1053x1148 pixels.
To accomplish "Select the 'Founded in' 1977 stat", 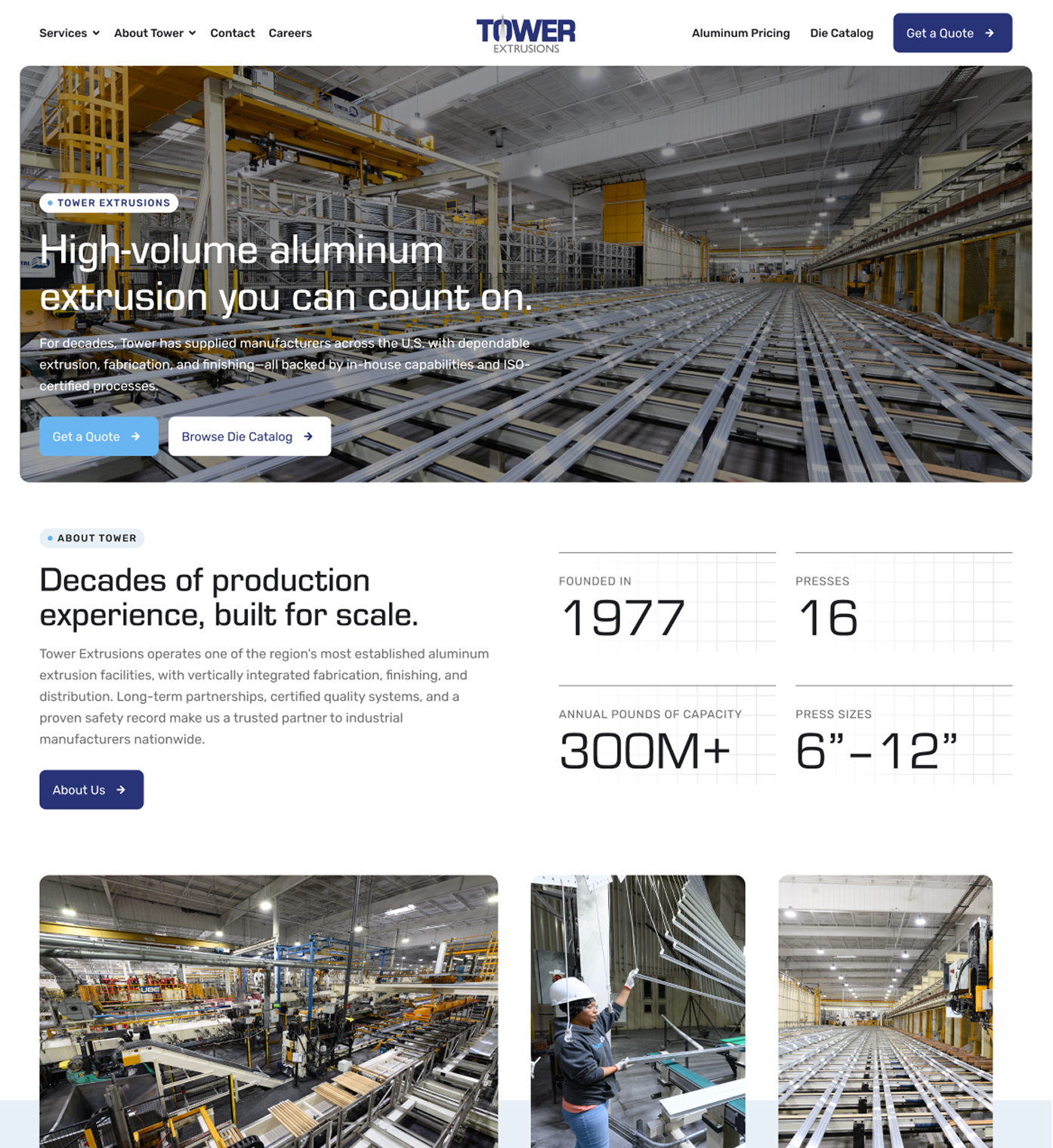I will [x=667, y=603].
